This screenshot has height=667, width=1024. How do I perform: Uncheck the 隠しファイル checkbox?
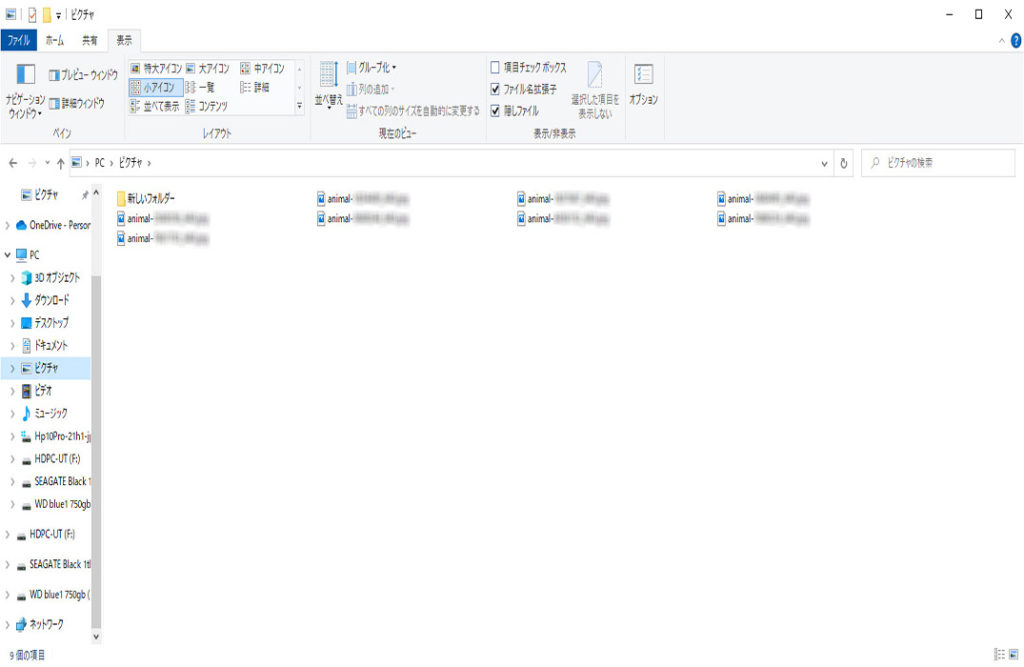[495, 110]
